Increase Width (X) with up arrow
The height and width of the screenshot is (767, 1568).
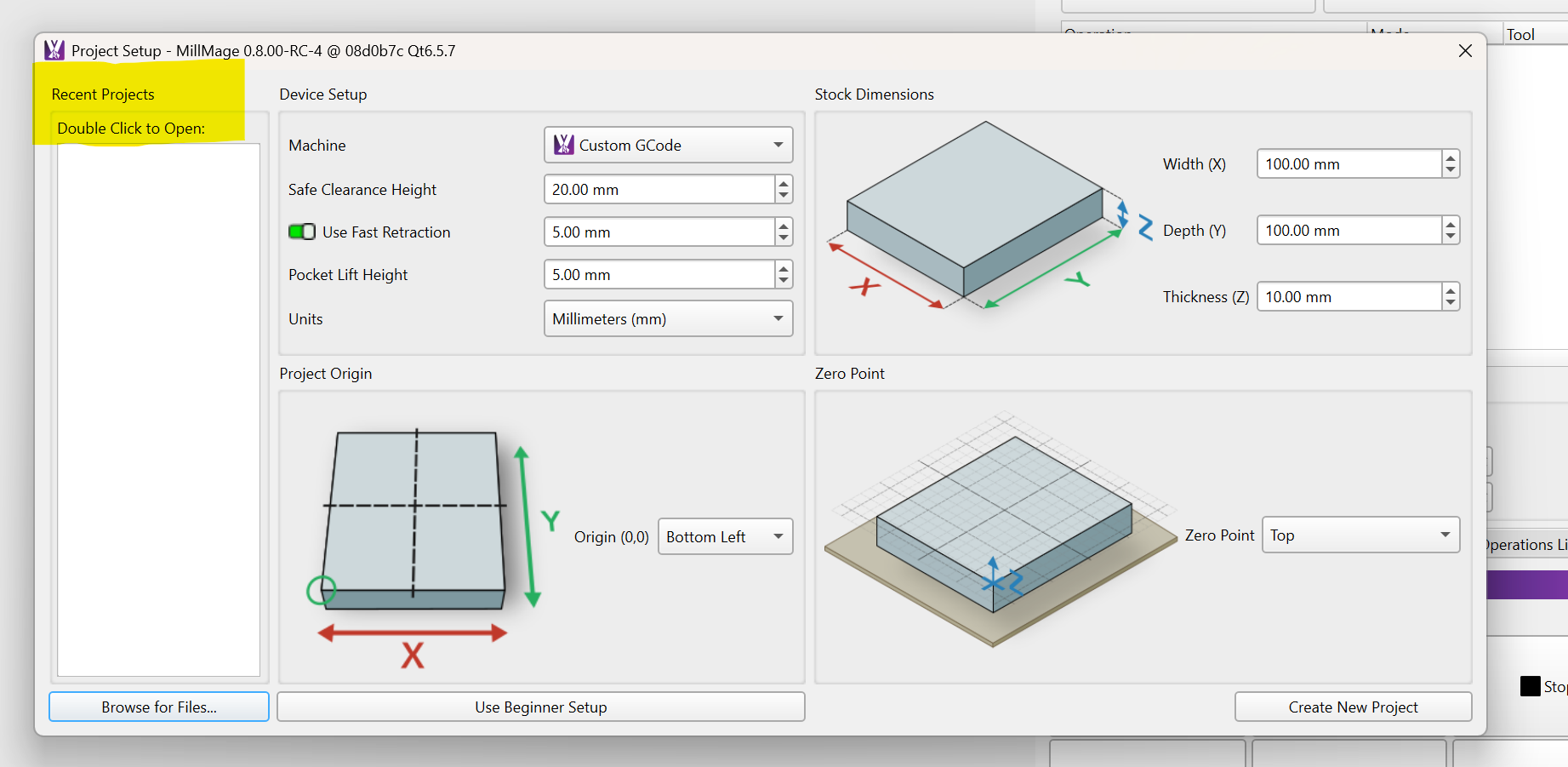coord(1451,157)
